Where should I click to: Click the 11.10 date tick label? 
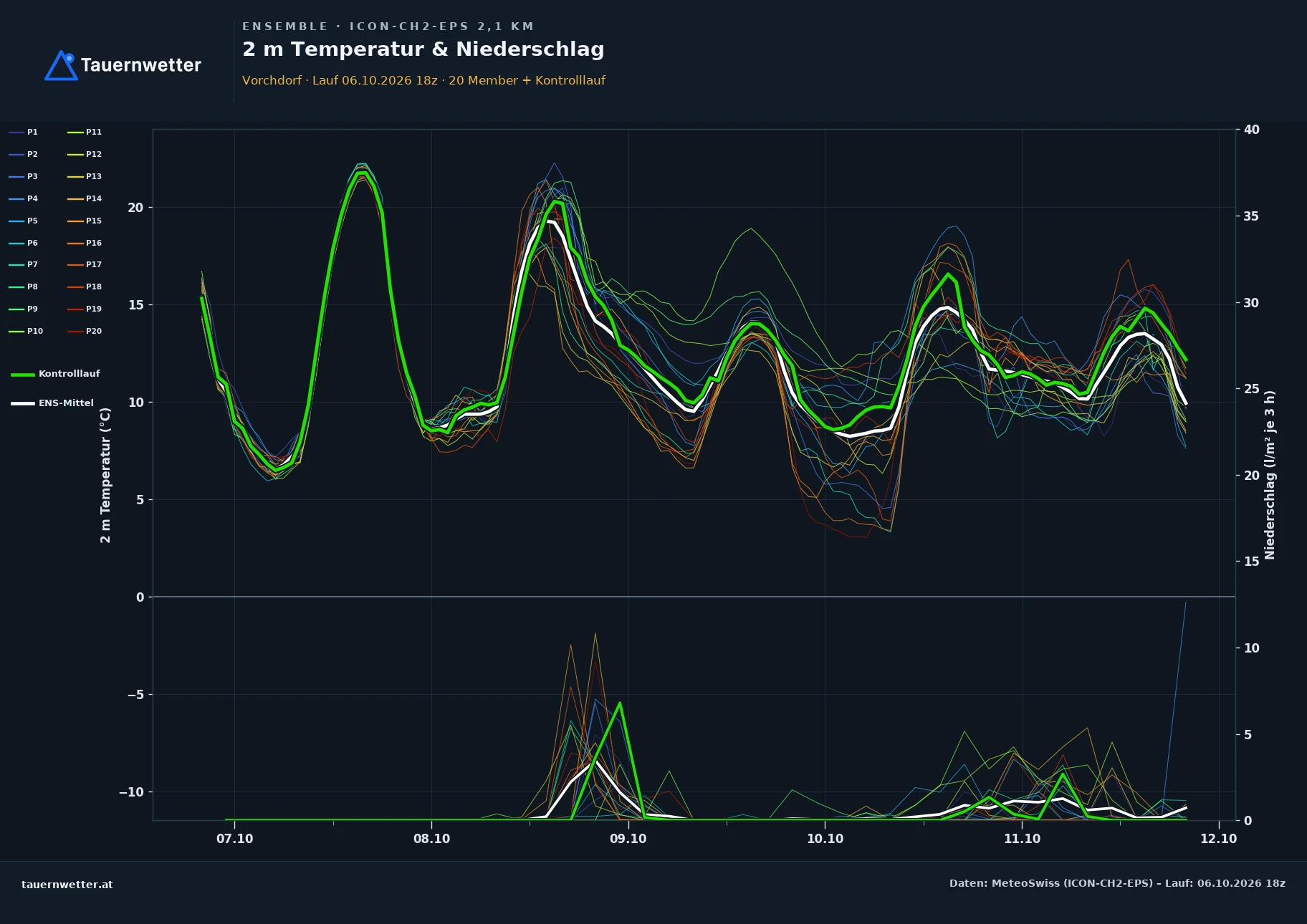1022,839
